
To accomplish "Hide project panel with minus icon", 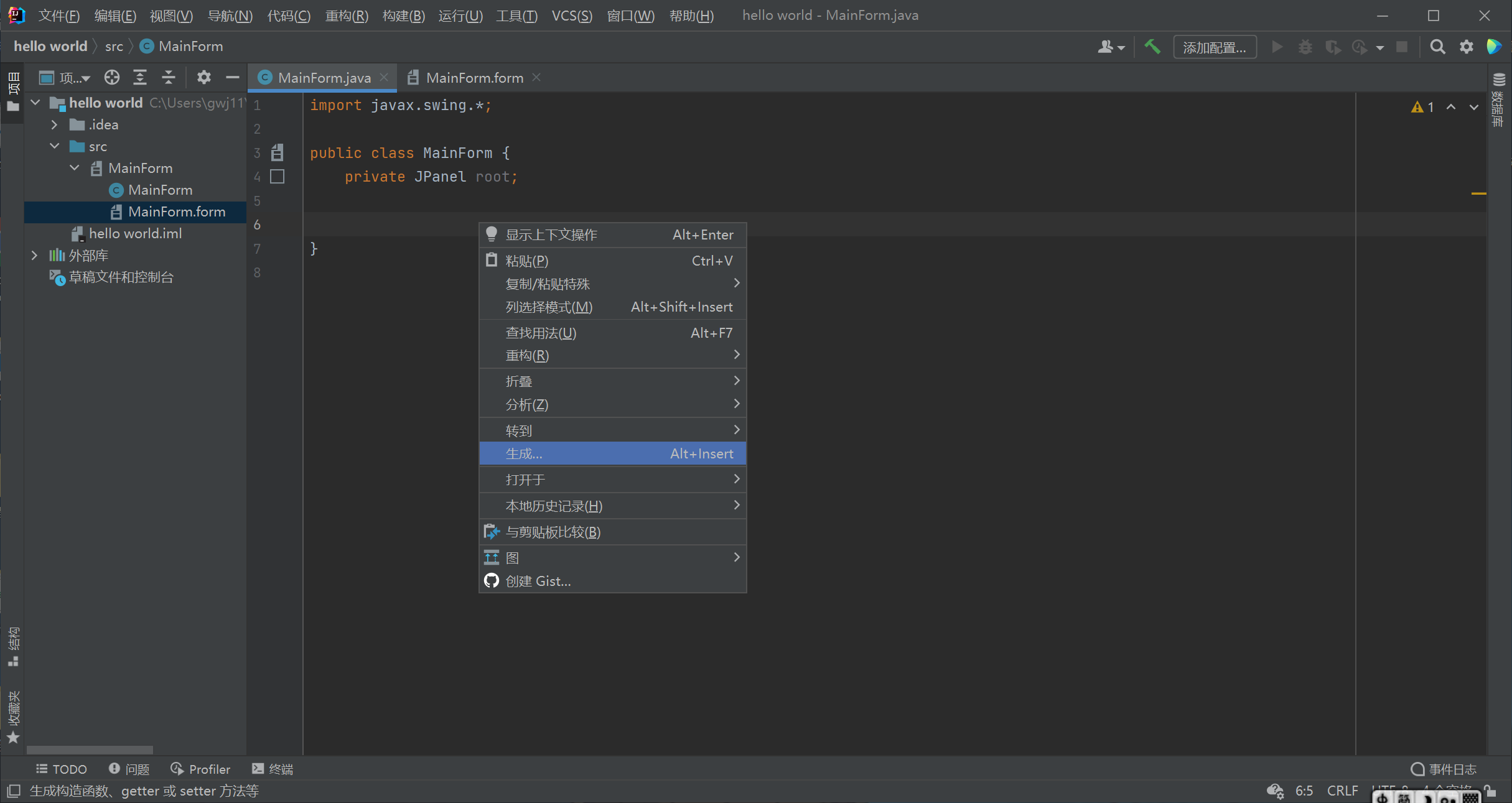I will pos(232,77).
